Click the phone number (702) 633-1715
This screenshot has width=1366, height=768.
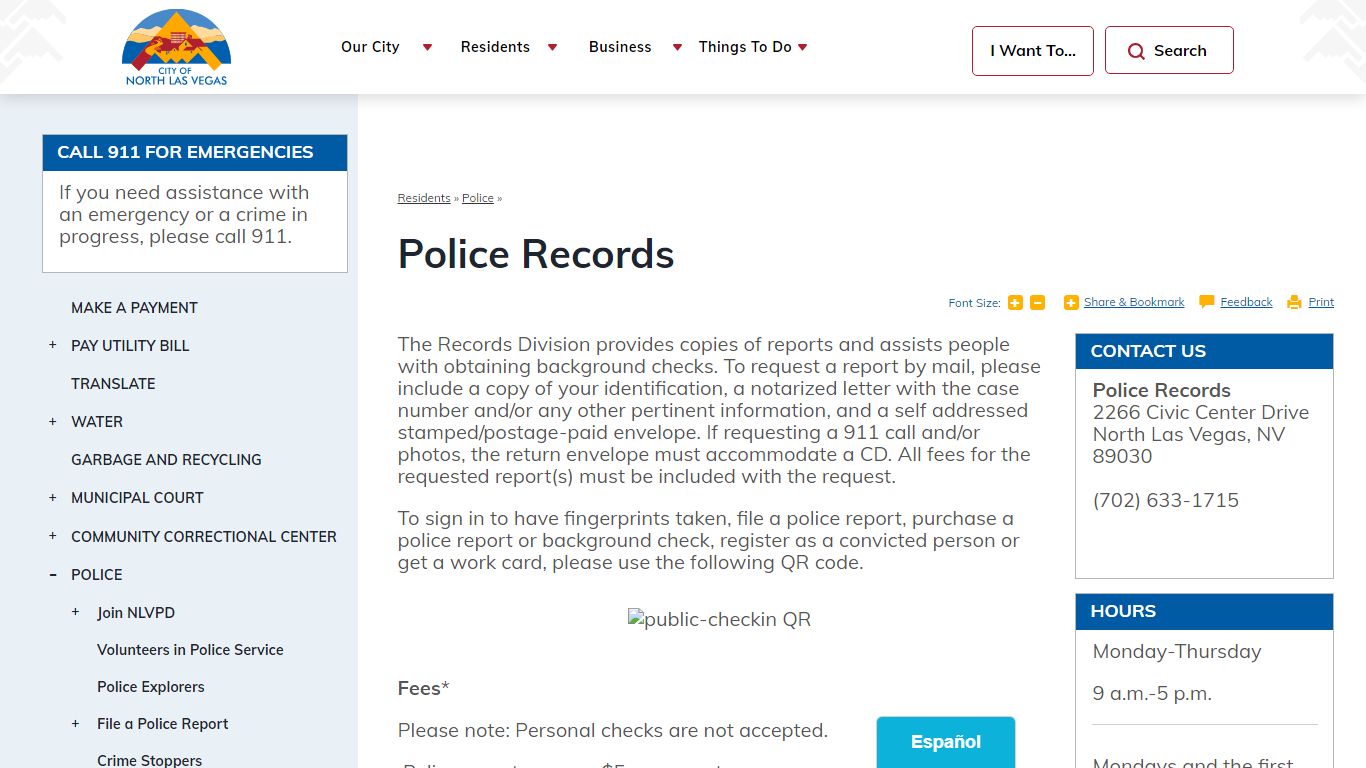click(x=1166, y=500)
